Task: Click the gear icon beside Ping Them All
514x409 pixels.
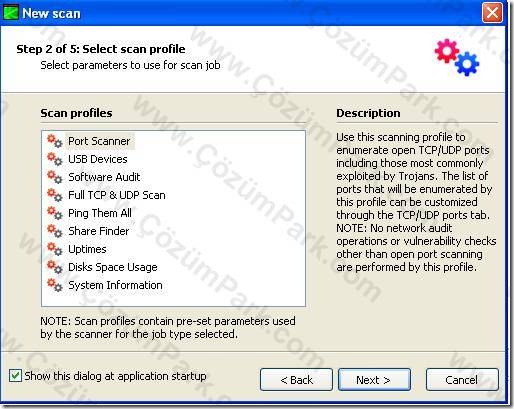Action: point(55,213)
